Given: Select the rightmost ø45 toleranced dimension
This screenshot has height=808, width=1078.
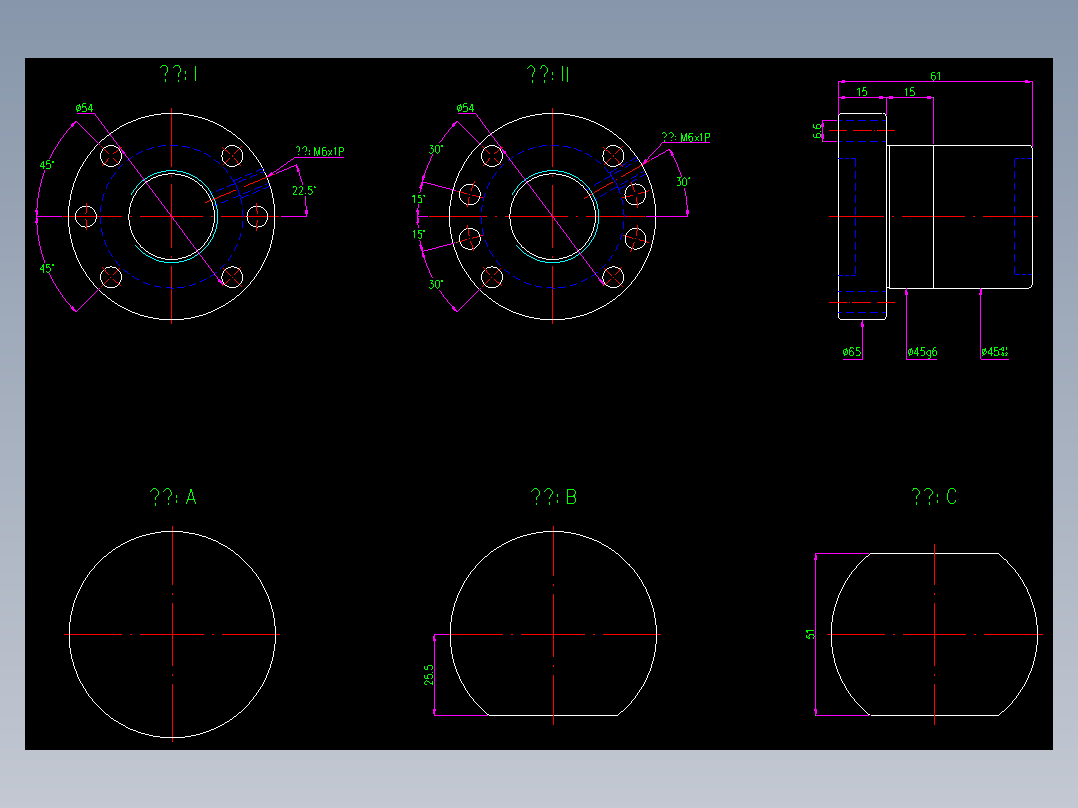Looking at the screenshot, I should (x=996, y=350).
